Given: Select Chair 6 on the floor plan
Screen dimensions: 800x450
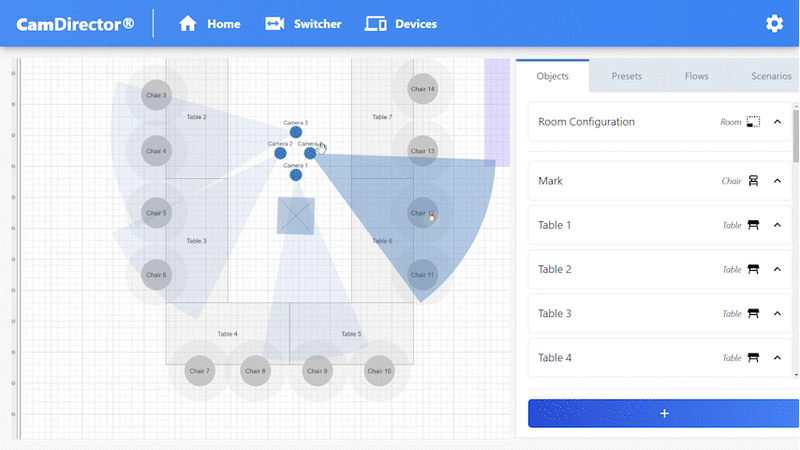Looking at the screenshot, I should pos(156,274).
